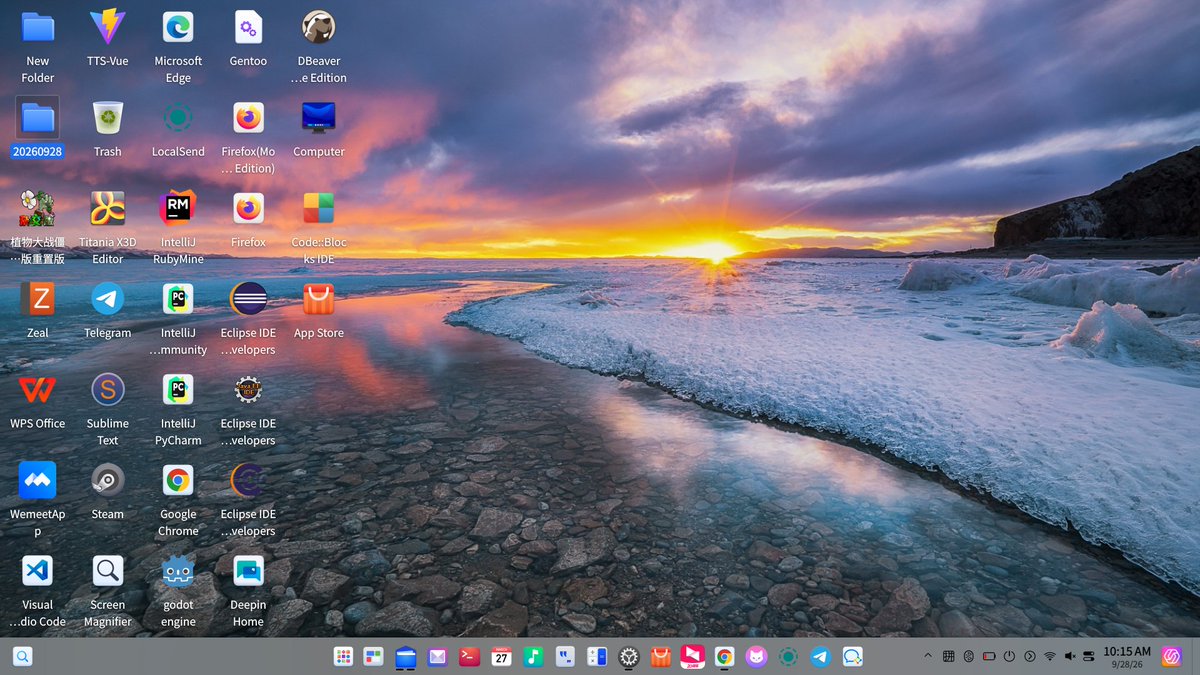Open the quick settings toggles panel
The width and height of the screenshot is (1200, 675).
coord(1090,656)
